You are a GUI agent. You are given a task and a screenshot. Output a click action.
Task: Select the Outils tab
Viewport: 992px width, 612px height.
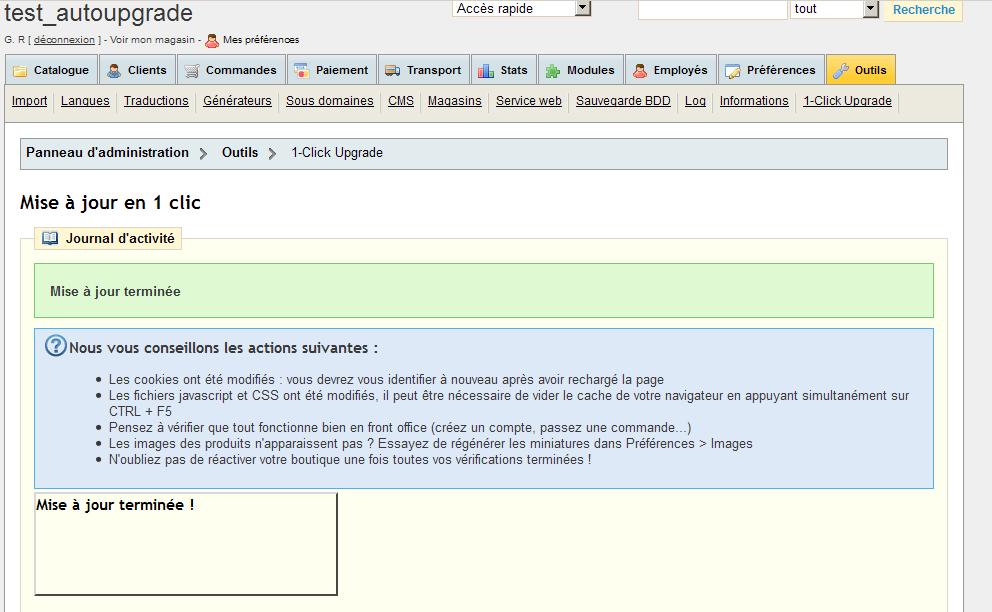[860, 70]
